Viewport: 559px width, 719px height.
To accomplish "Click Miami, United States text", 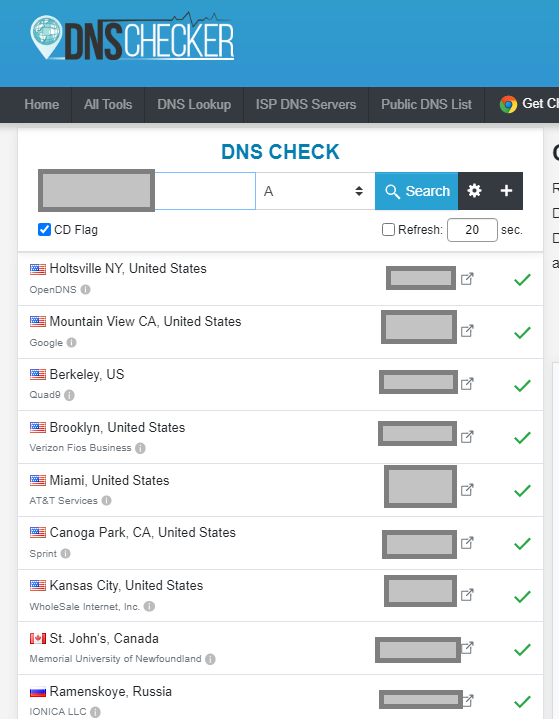I will [109, 480].
